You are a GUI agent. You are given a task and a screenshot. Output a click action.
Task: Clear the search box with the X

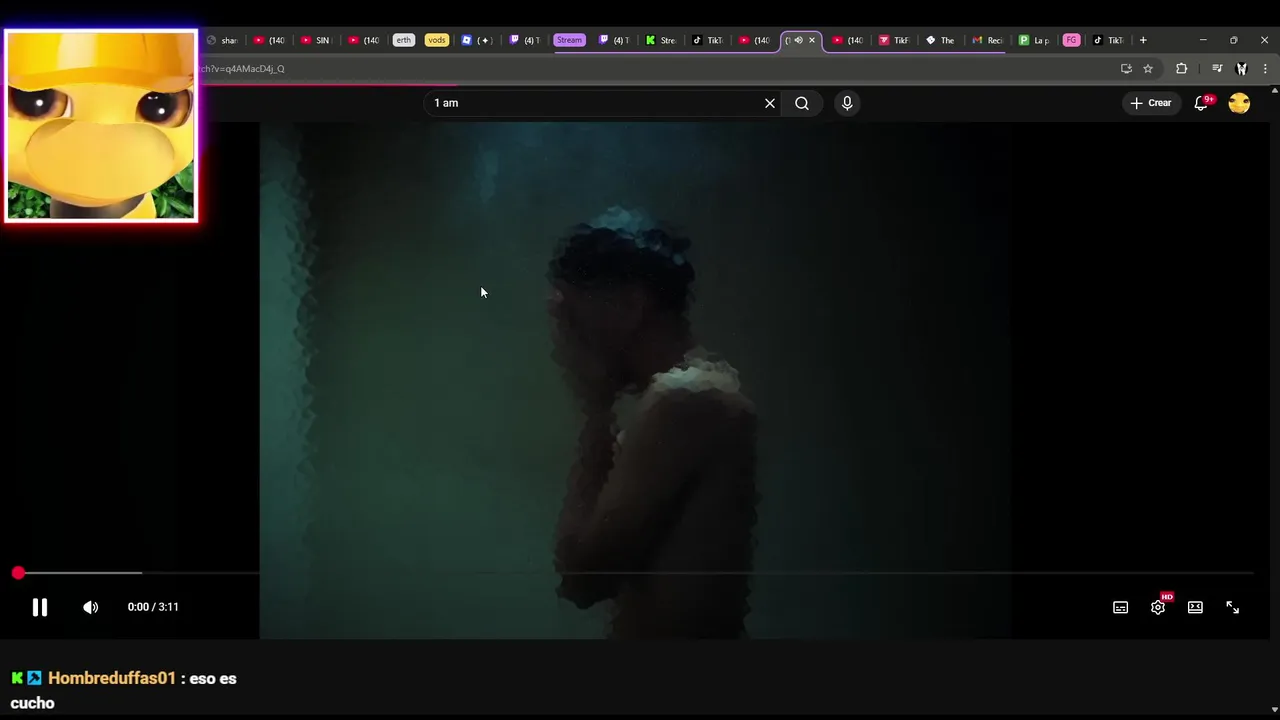[770, 103]
